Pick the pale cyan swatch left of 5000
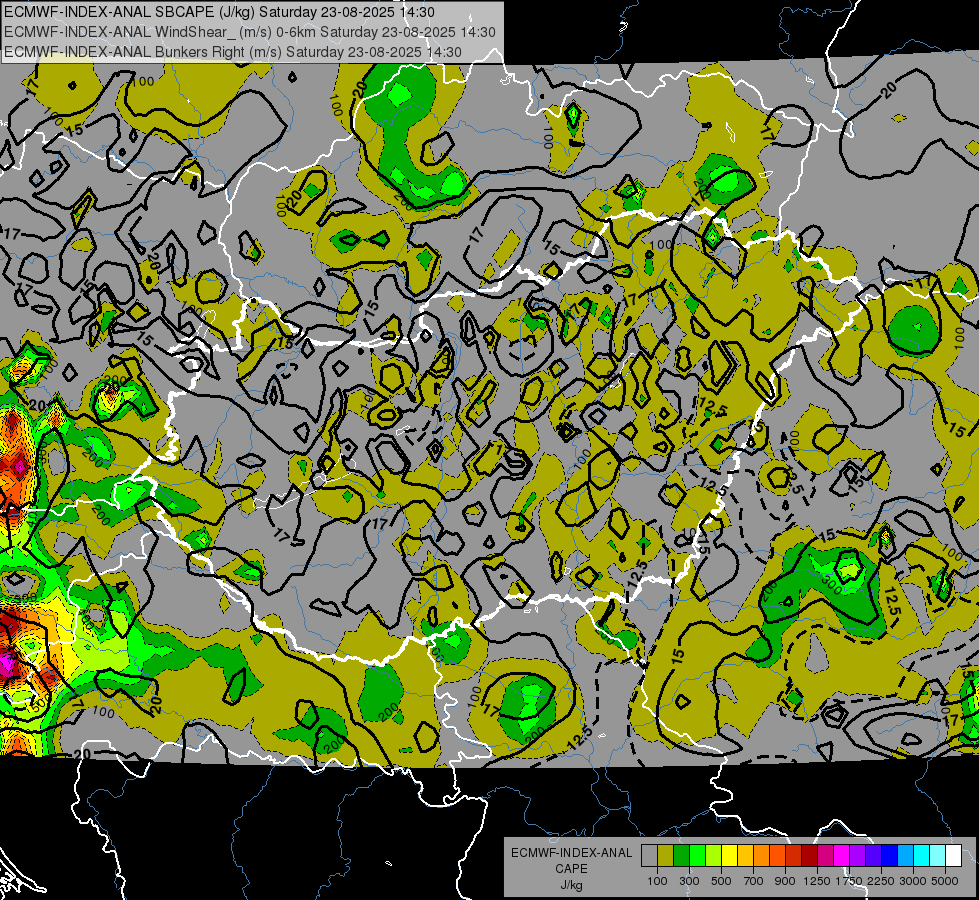The height and width of the screenshot is (900, 979). [937, 856]
